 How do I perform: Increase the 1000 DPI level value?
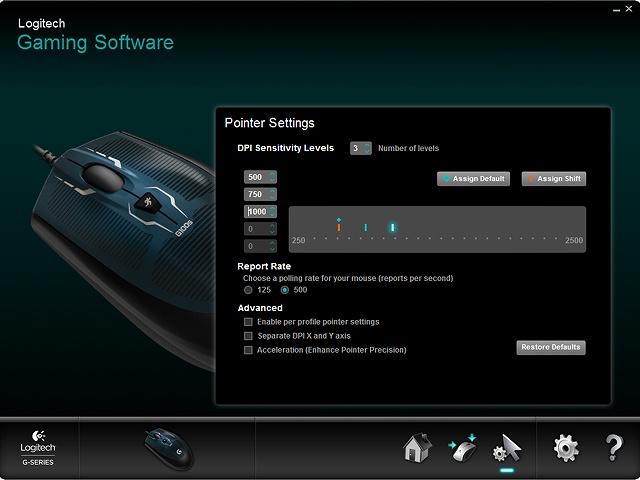click(x=272, y=209)
